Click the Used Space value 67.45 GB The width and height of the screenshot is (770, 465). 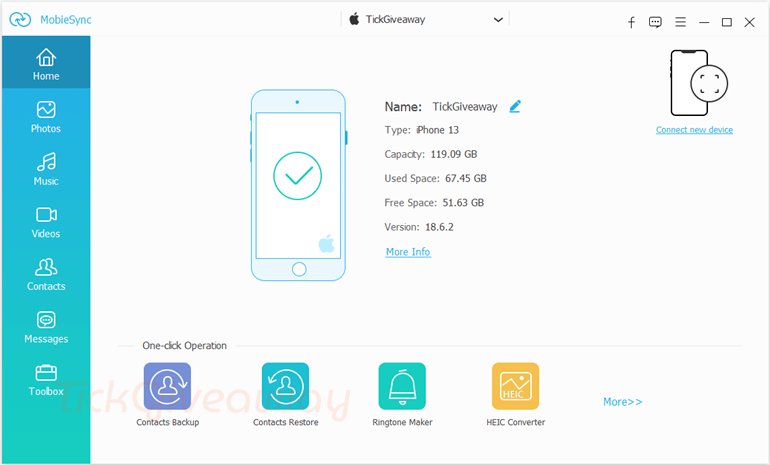(466, 178)
